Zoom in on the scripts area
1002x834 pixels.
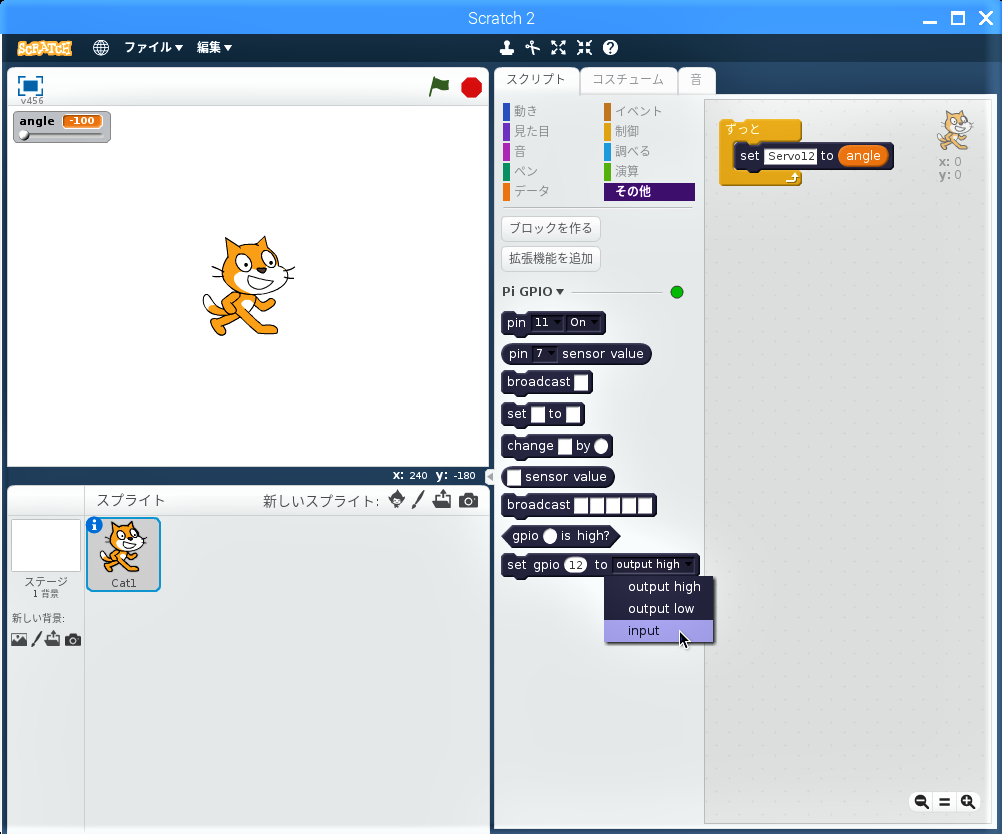coord(967,801)
